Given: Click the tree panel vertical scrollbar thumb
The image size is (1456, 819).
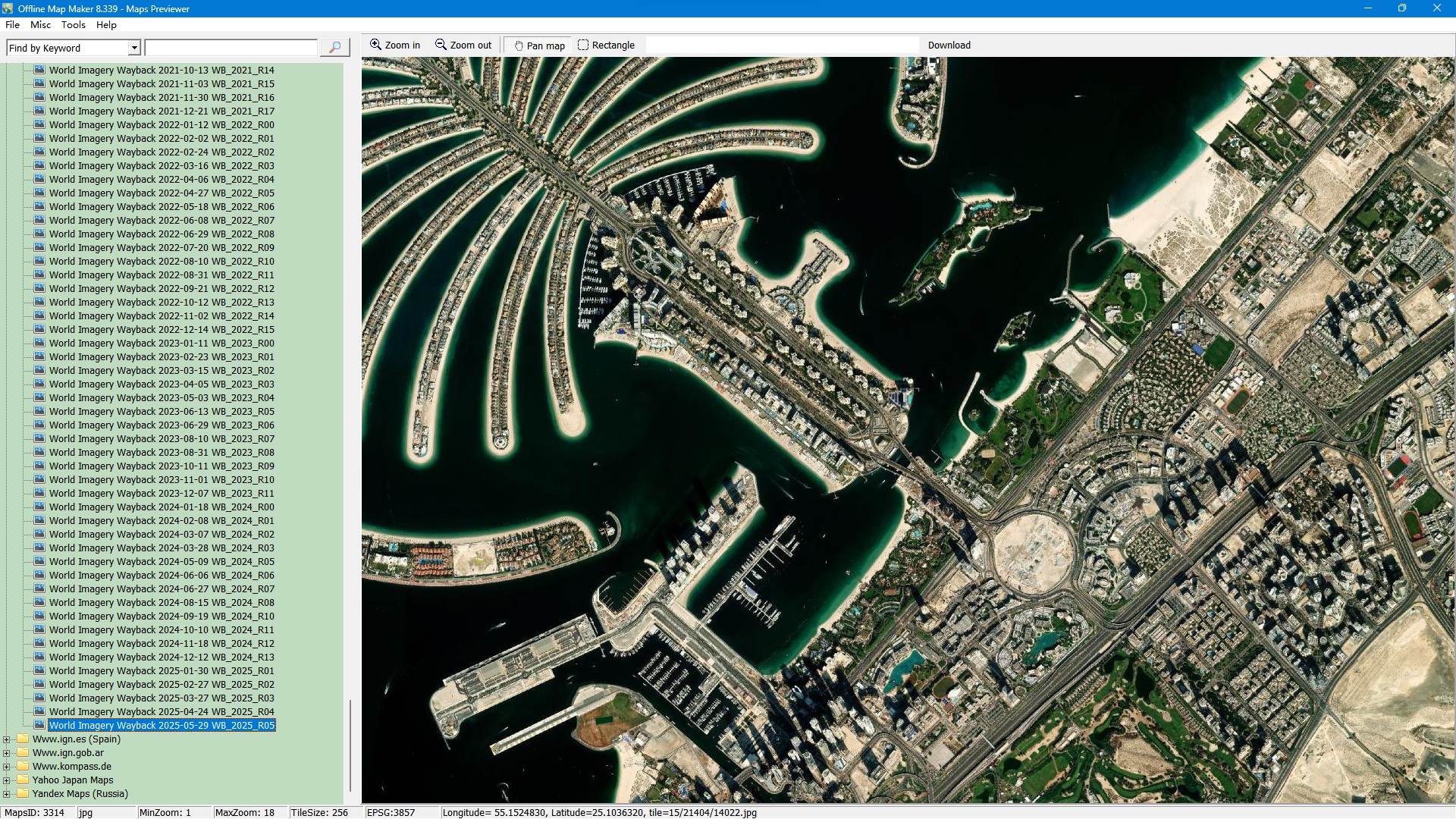Looking at the screenshot, I should coord(350,745).
